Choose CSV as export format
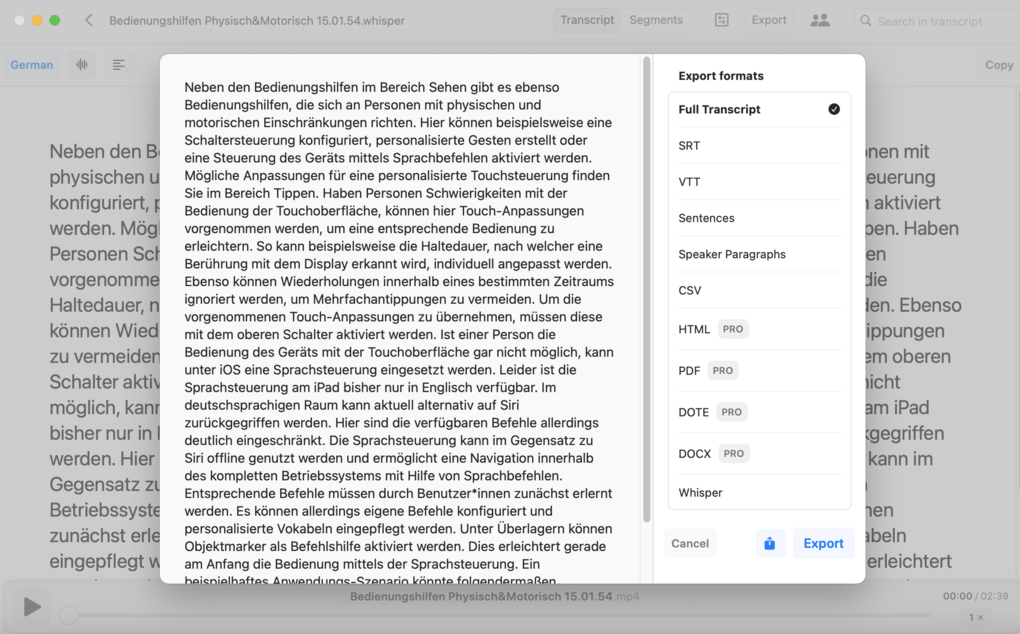 click(x=759, y=291)
